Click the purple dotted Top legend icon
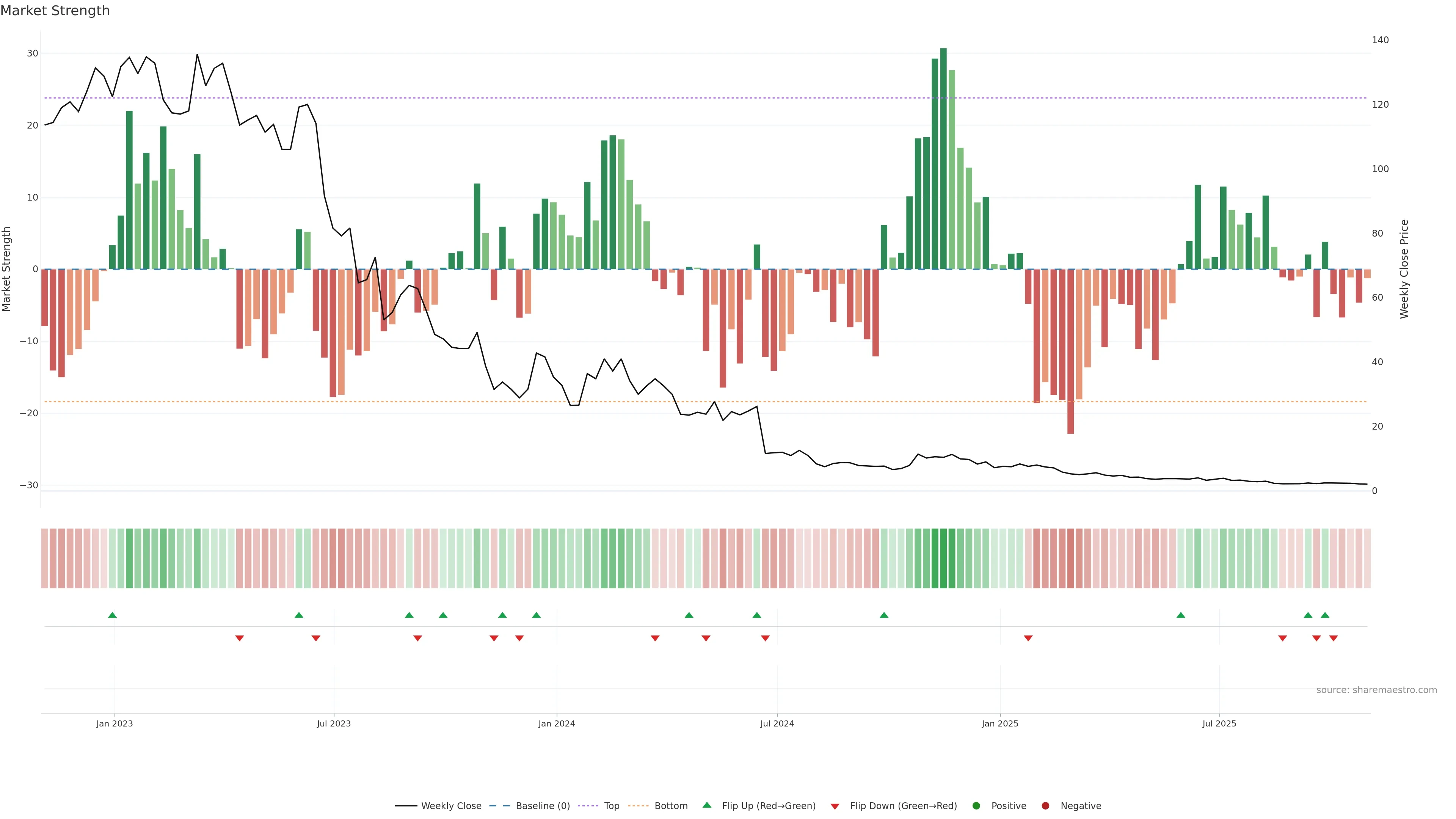 click(589, 805)
